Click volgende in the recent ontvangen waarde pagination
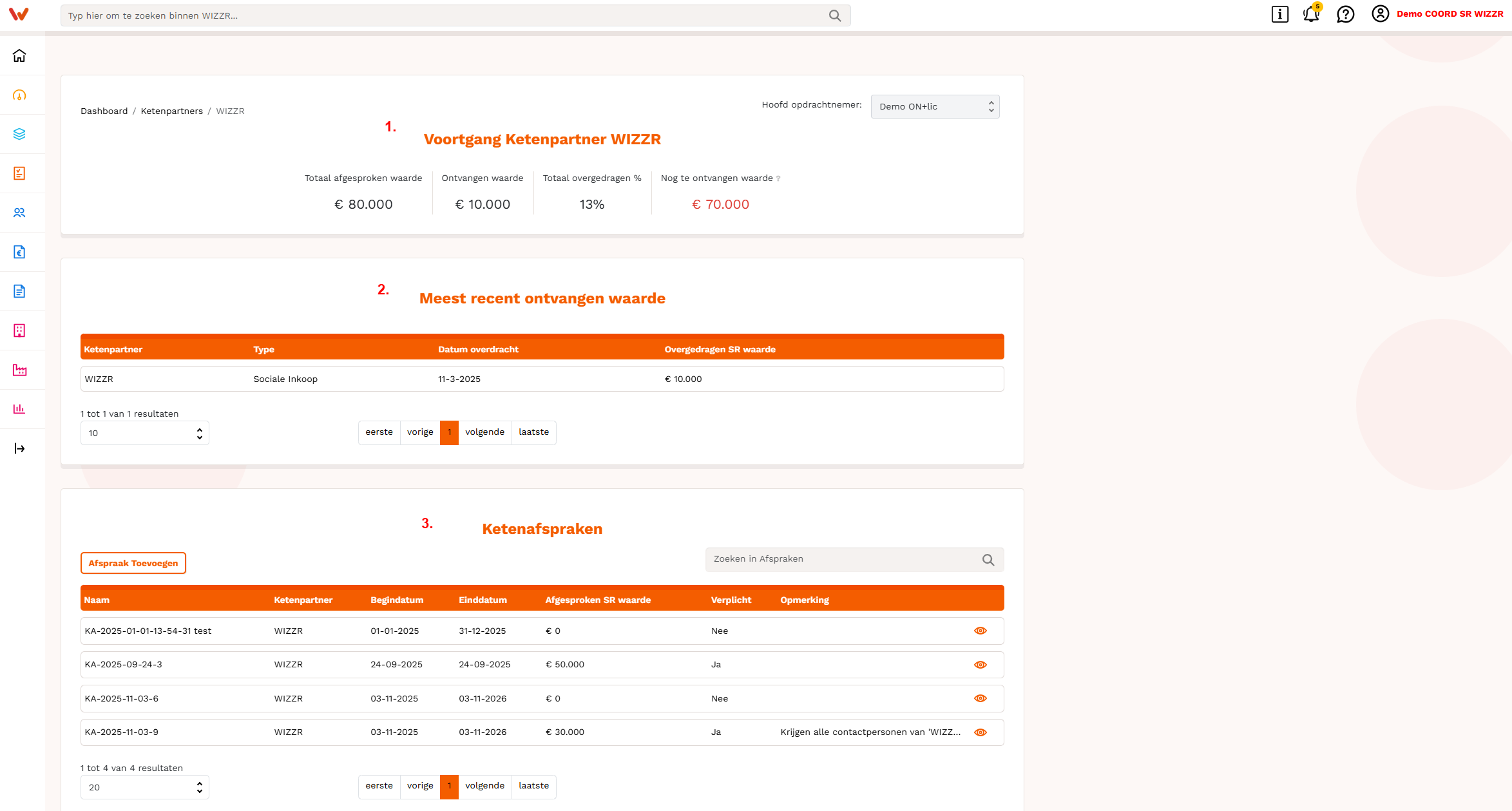This screenshot has width=1512, height=811. pyautogui.click(x=484, y=432)
